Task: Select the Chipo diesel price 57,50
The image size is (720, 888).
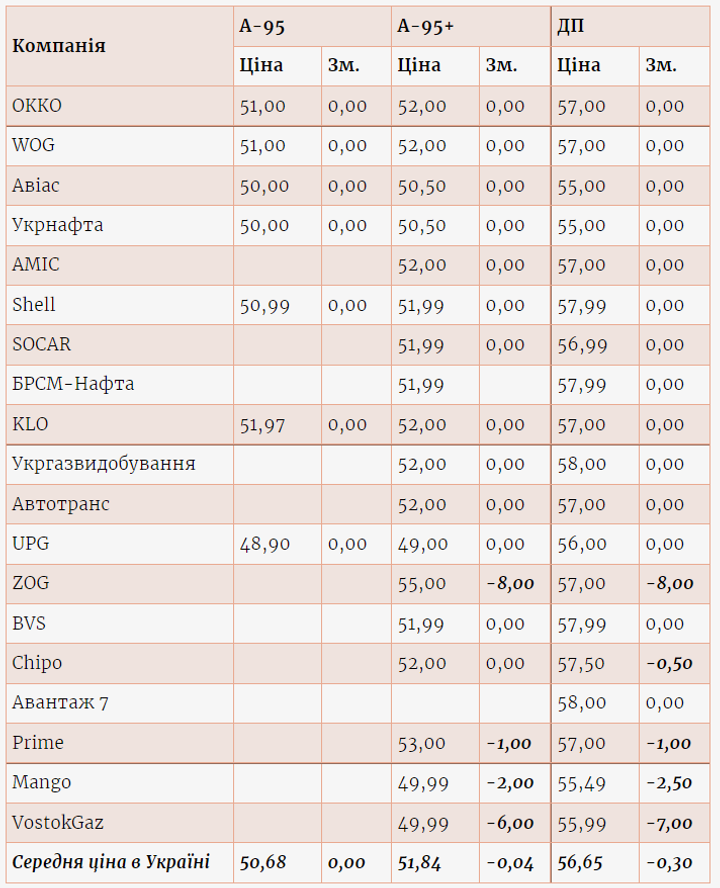Action: (581, 664)
